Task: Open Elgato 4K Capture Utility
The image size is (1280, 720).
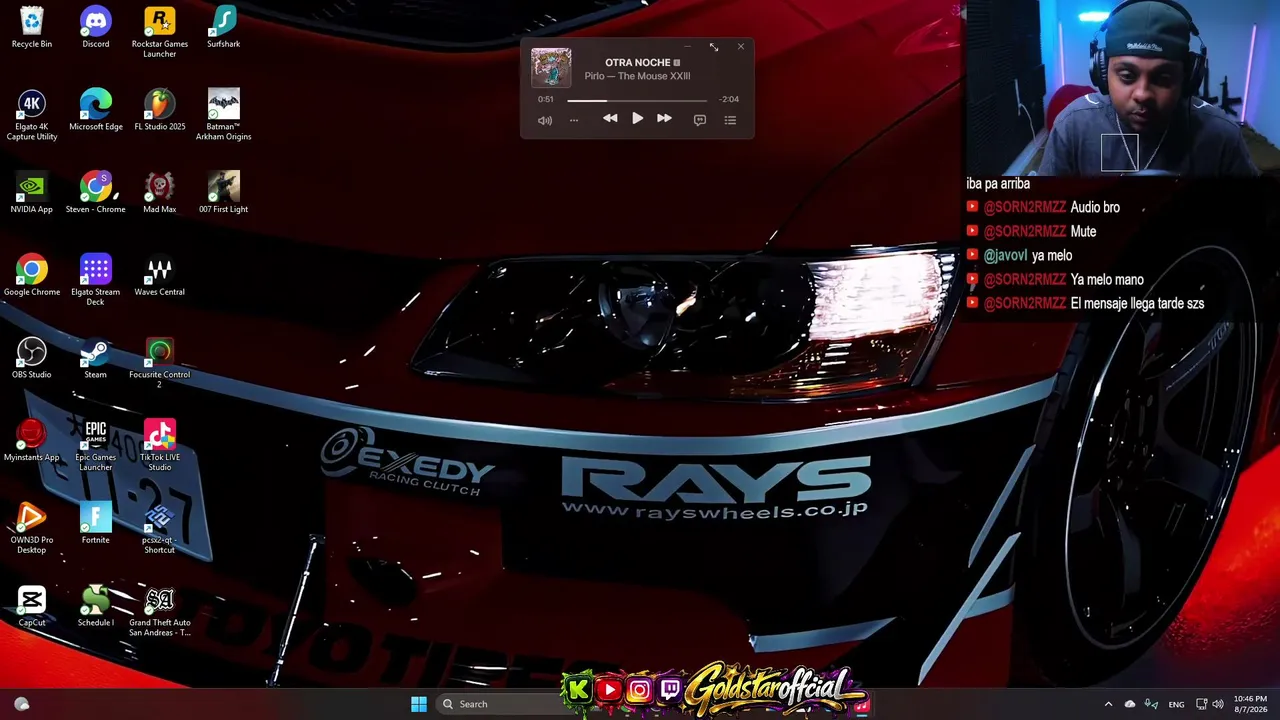Action: coord(32,115)
